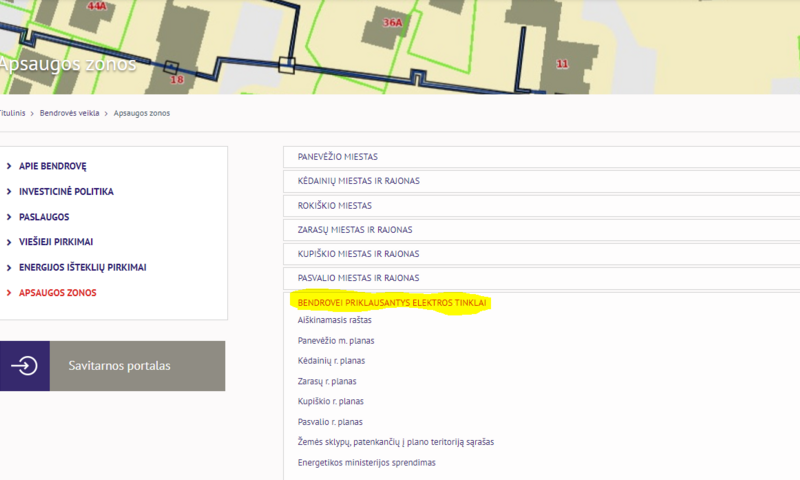Open the Panevėžio m. planas link
Image resolution: width=800 pixels, height=480 pixels.
point(336,341)
